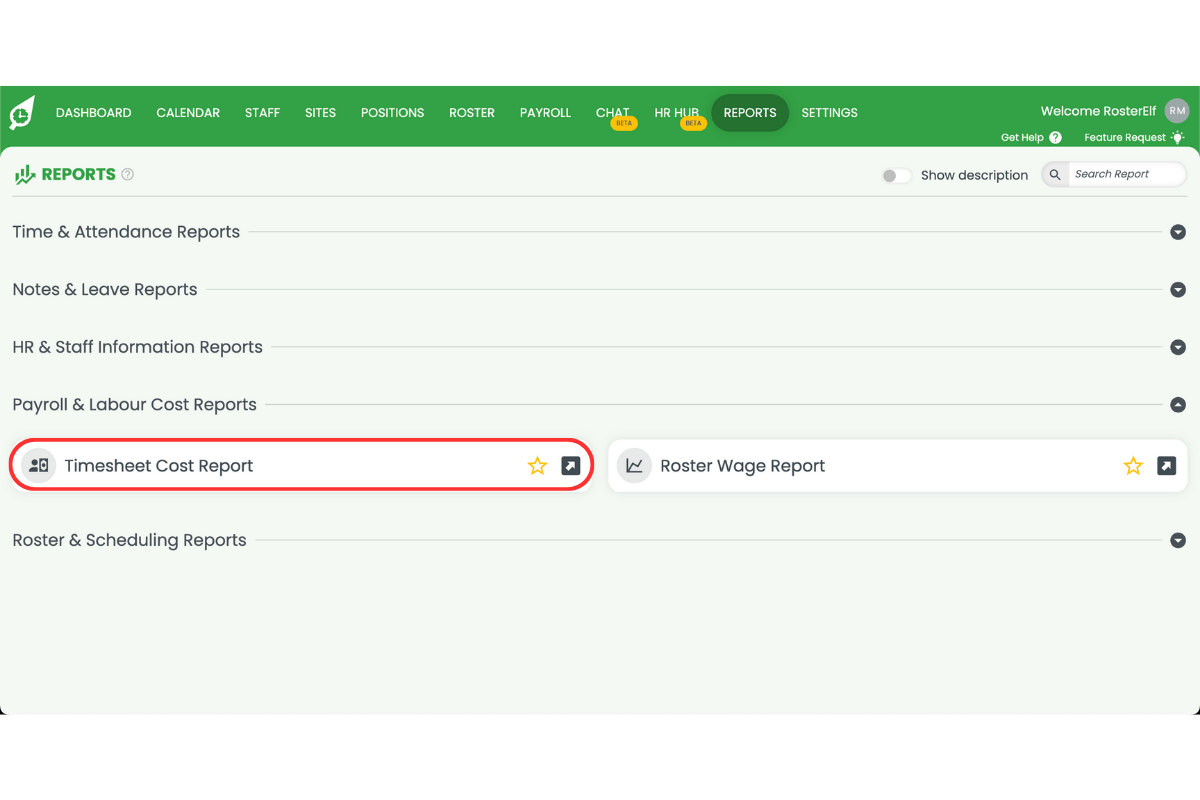The width and height of the screenshot is (1200, 800).
Task: Click the CHAT beta badge
Action: coord(623,122)
